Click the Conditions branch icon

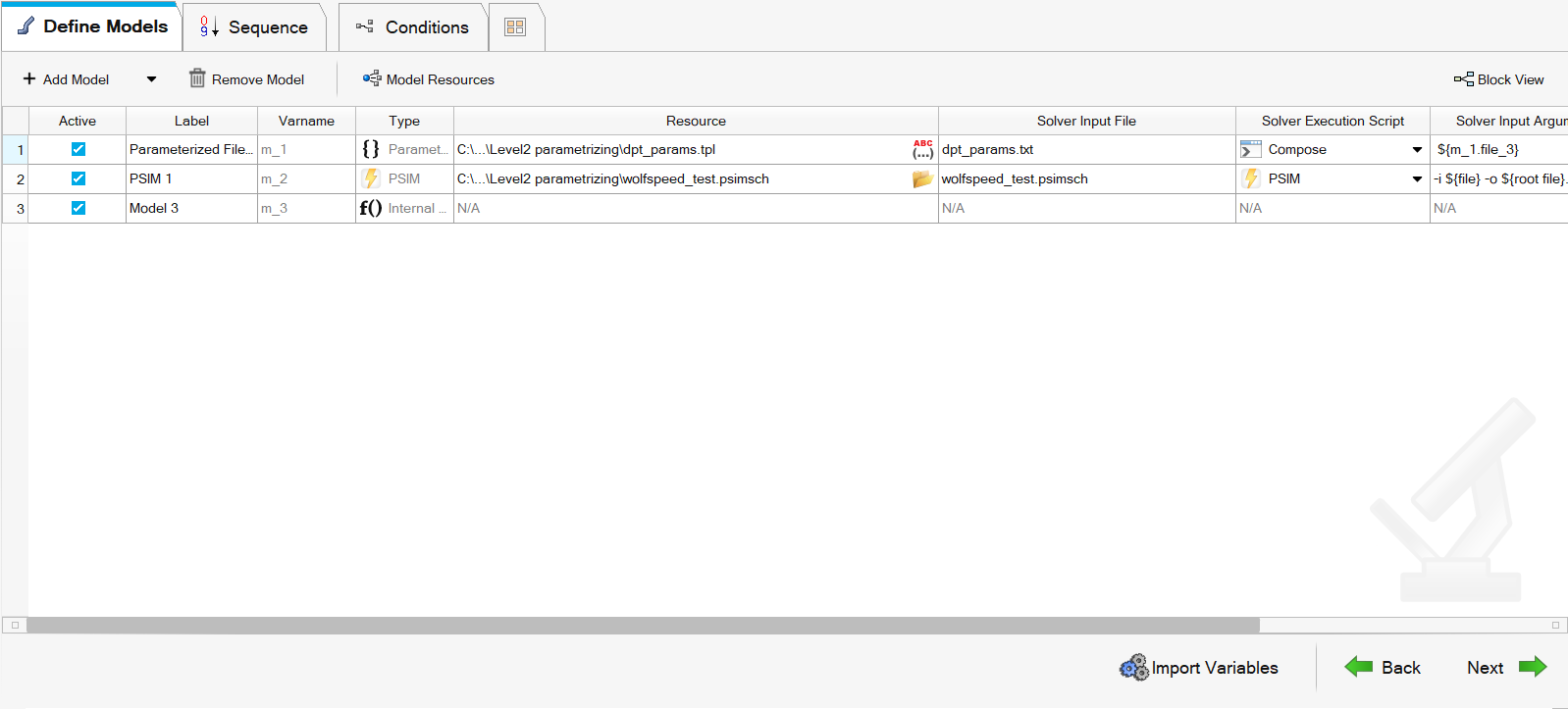365,26
